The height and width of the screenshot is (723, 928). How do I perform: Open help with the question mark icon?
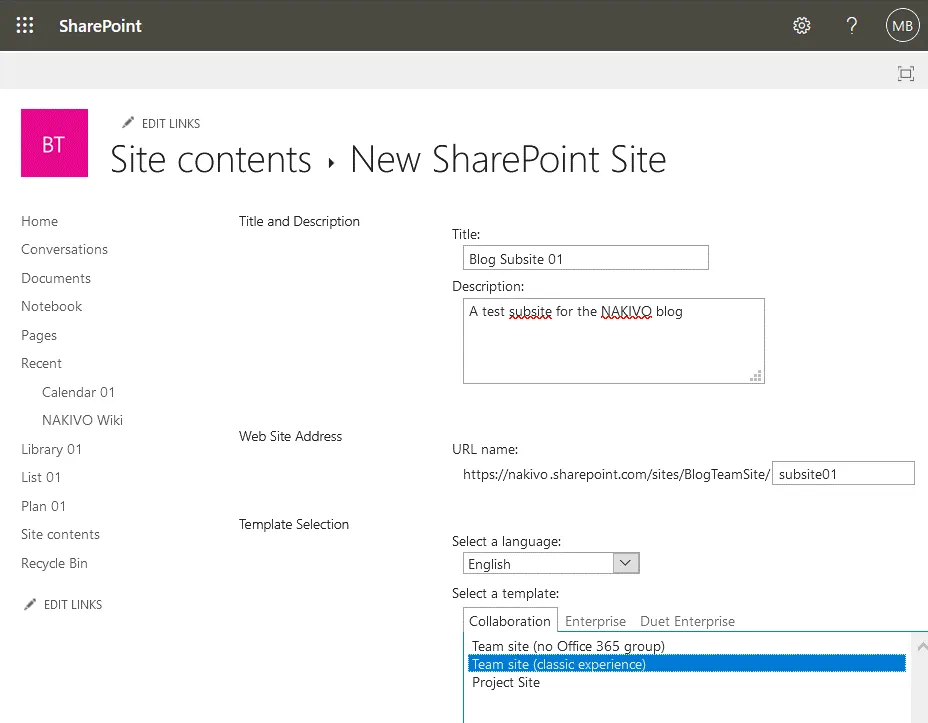coord(851,25)
